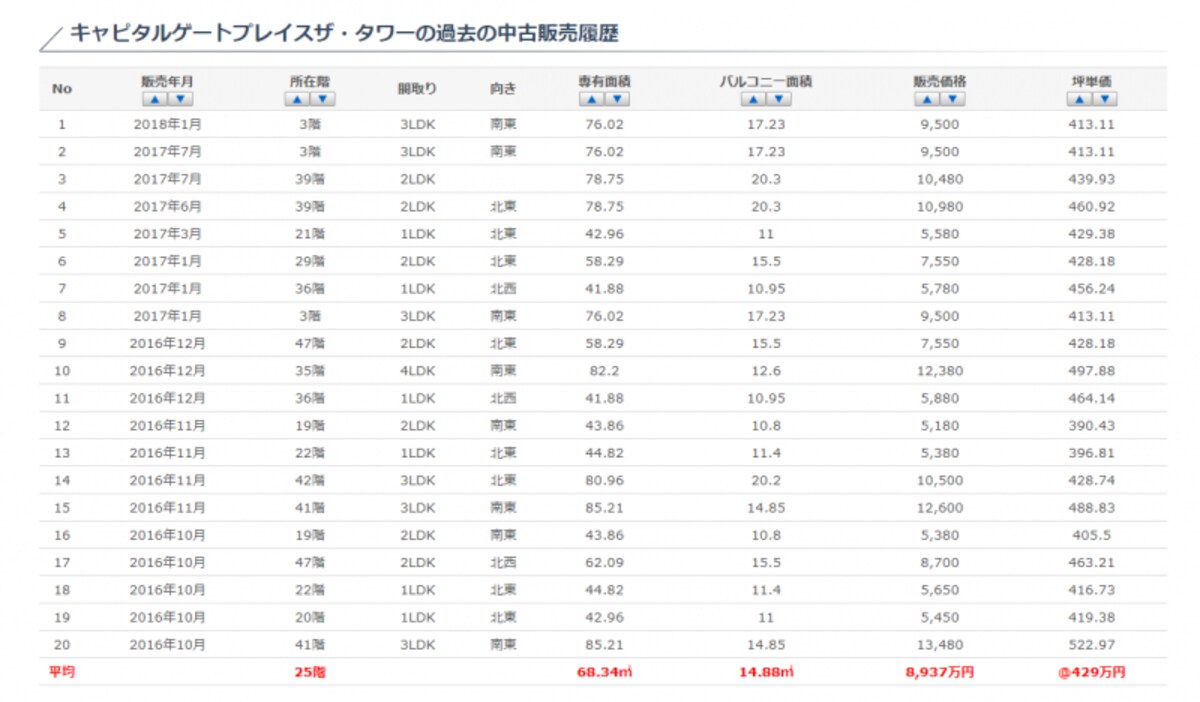Sort 専有面積 column ascending with up arrow
This screenshot has height=702, width=1200.
(x=592, y=99)
